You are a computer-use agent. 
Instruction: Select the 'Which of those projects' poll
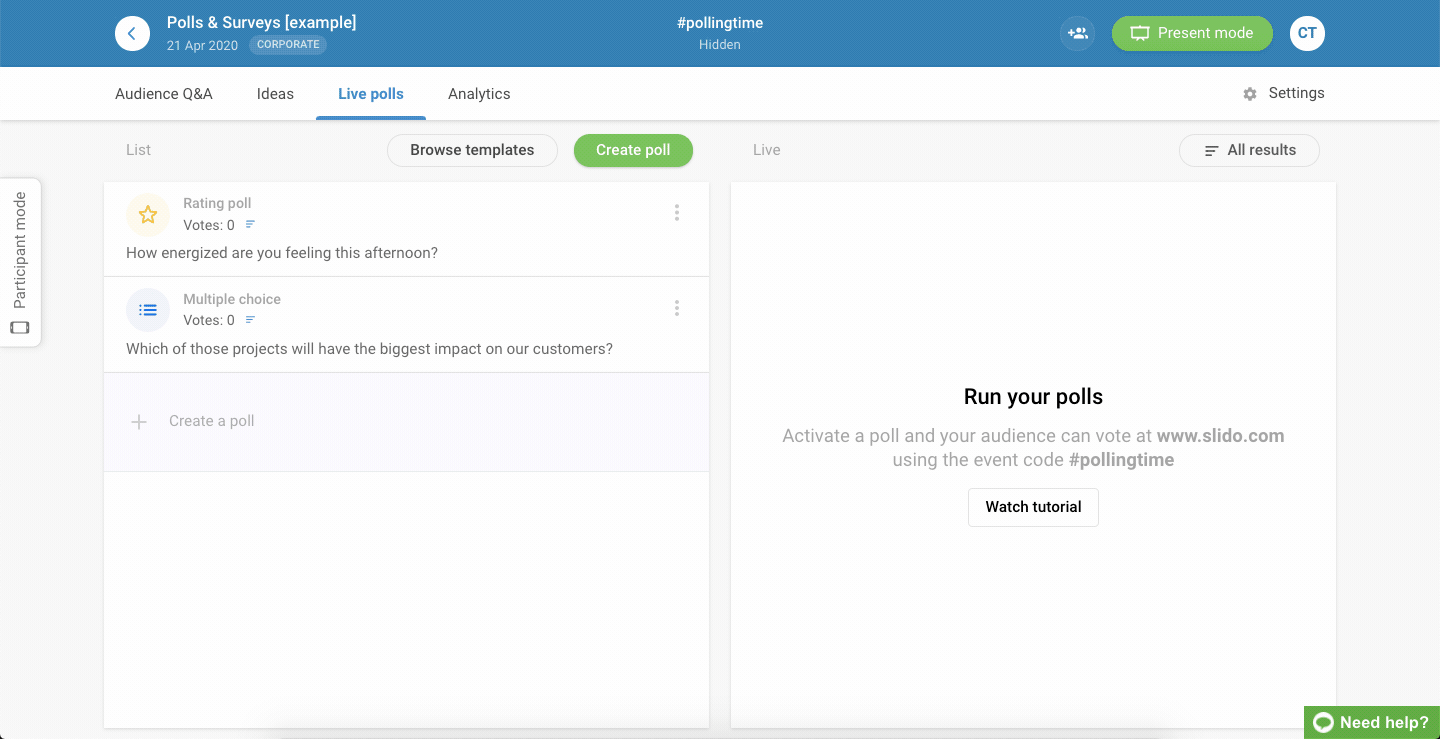pos(406,325)
